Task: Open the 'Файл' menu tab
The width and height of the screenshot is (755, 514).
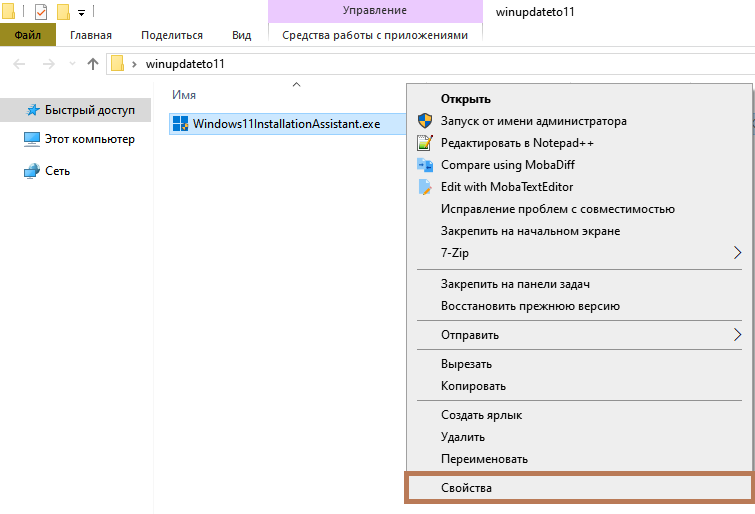Action: point(28,35)
